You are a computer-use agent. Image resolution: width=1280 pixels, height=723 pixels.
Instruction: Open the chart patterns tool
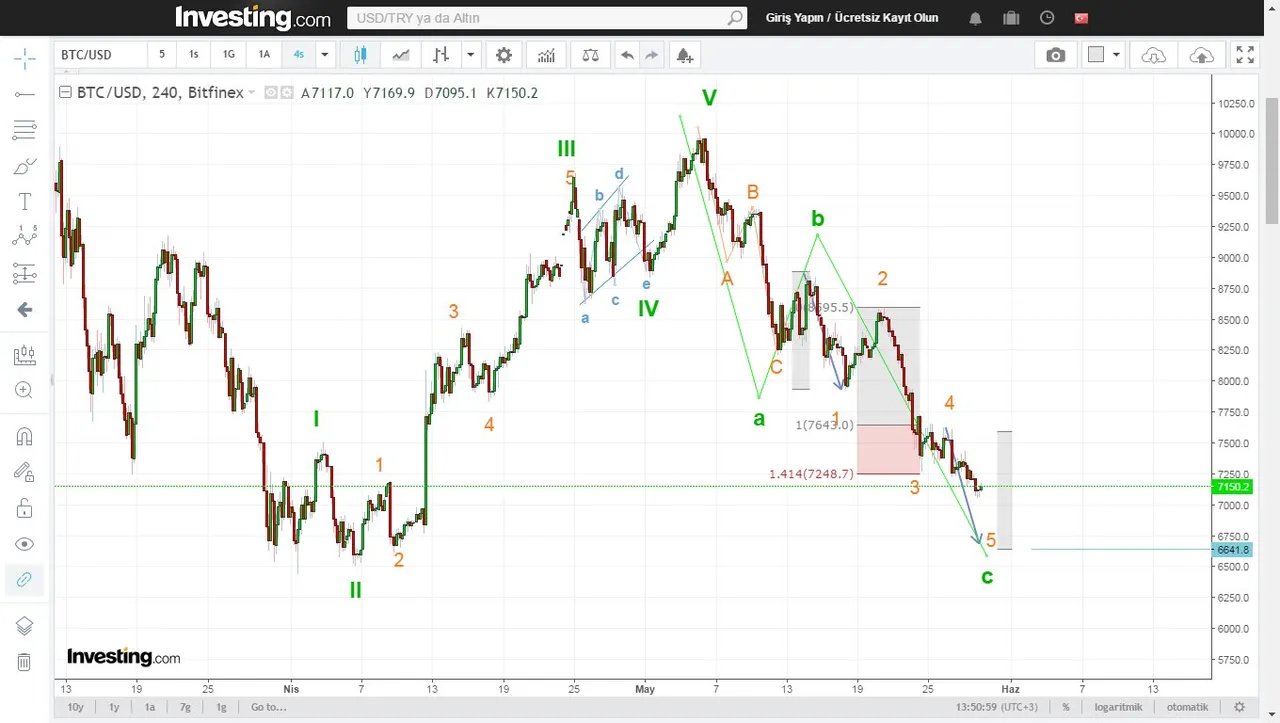point(24,237)
